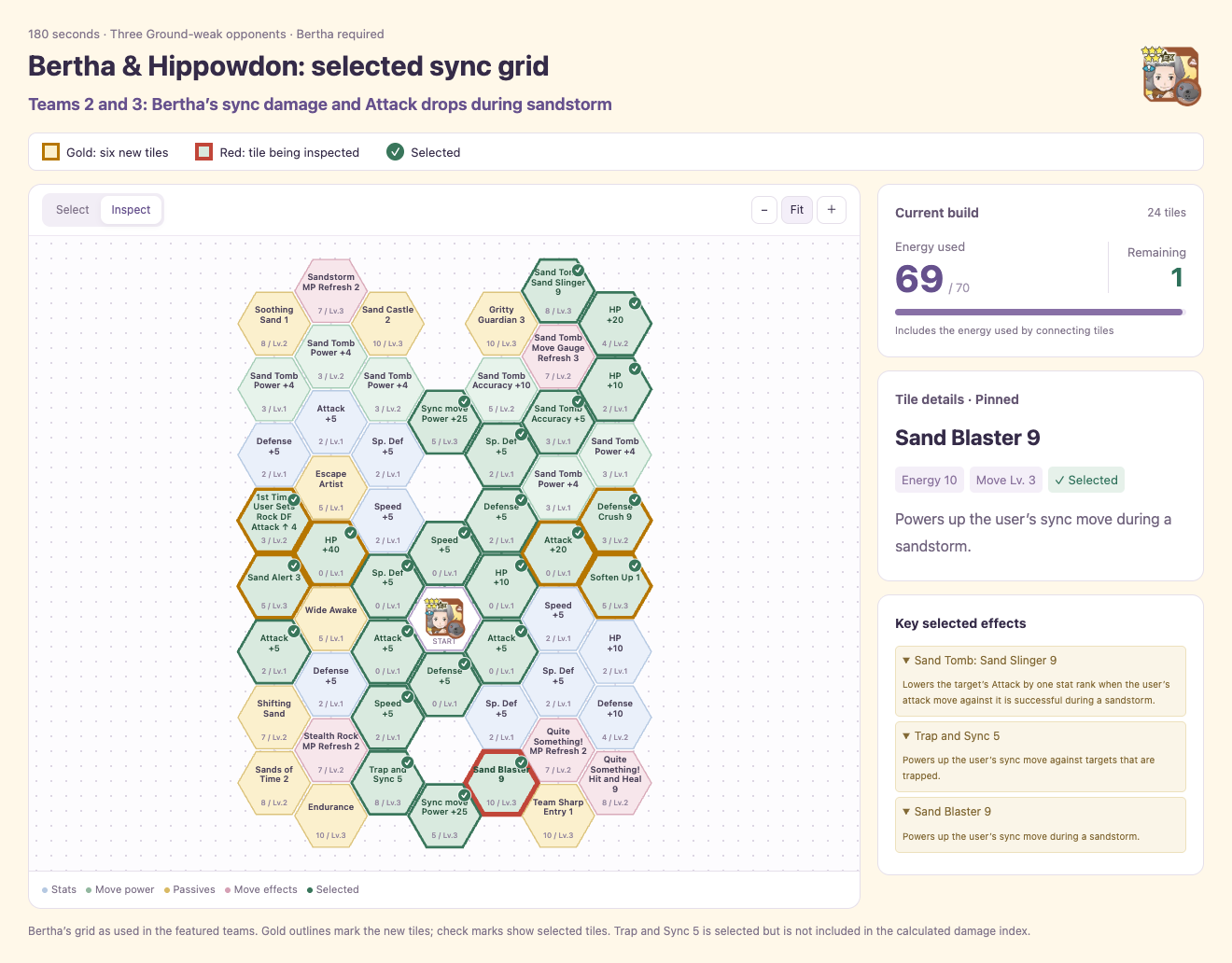Zoom out with the minus button
The image size is (1232, 963).
pyautogui.click(x=764, y=210)
